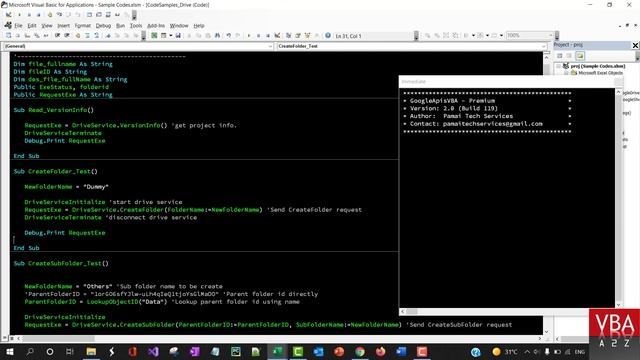Screen dimensions: 640x360
Task: Click the Immediate window horizontal scroll left arrow
Action: 403,311
